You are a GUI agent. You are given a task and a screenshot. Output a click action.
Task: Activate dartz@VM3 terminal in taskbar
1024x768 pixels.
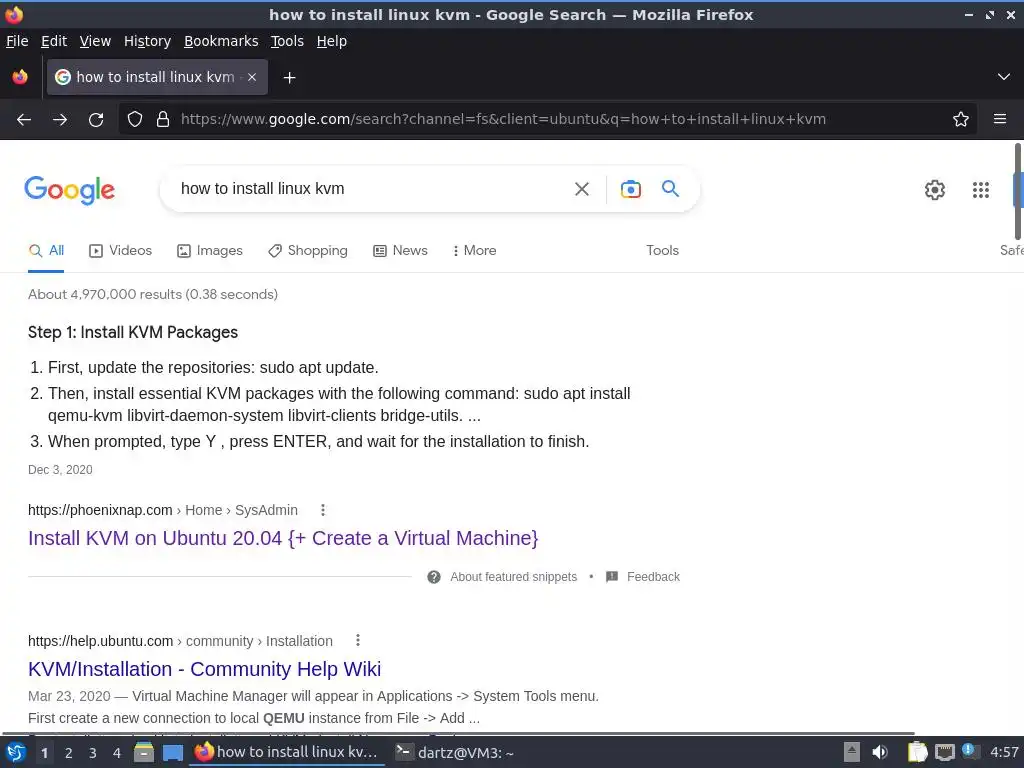(x=455, y=753)
